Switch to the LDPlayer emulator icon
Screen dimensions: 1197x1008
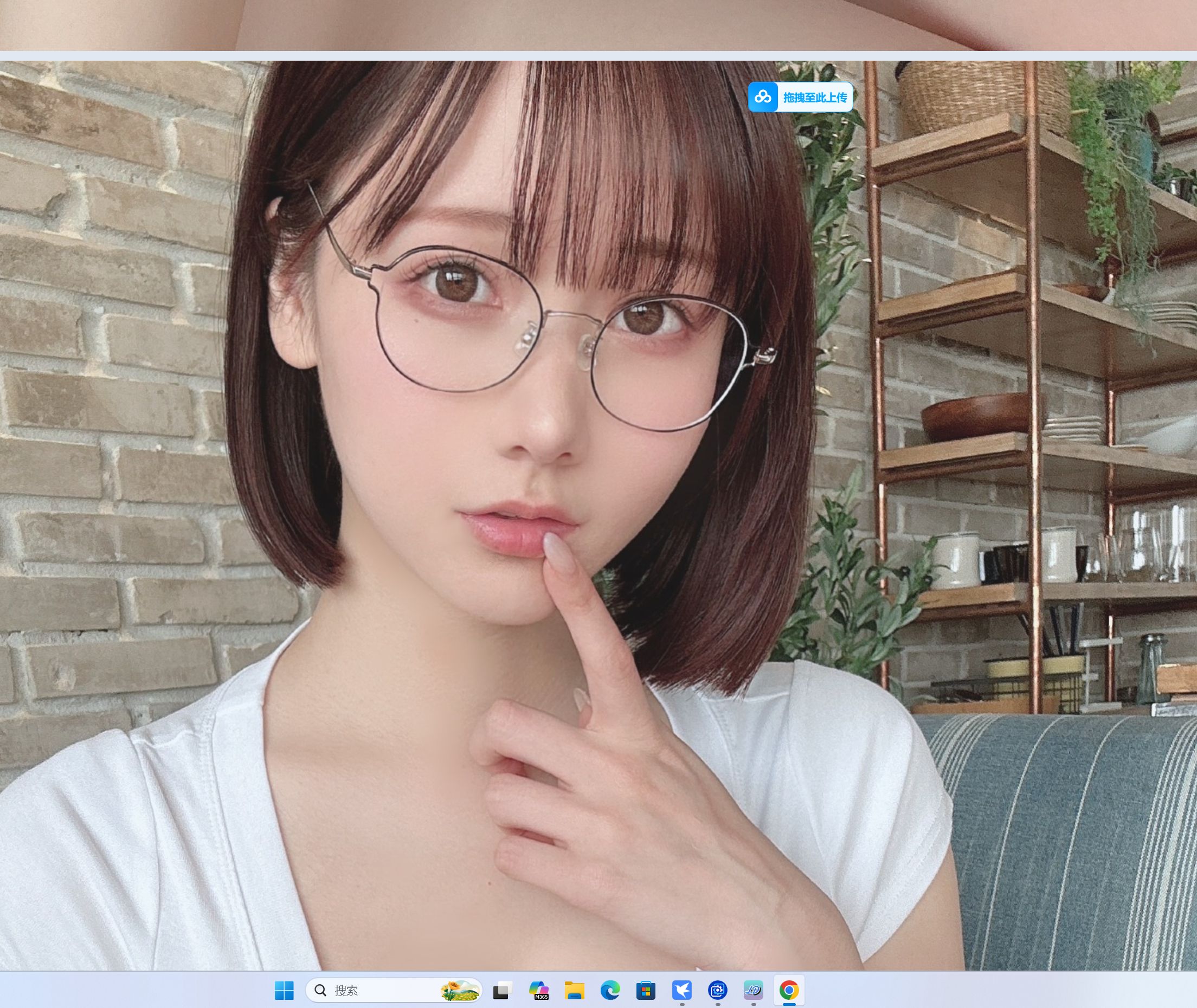754,990
